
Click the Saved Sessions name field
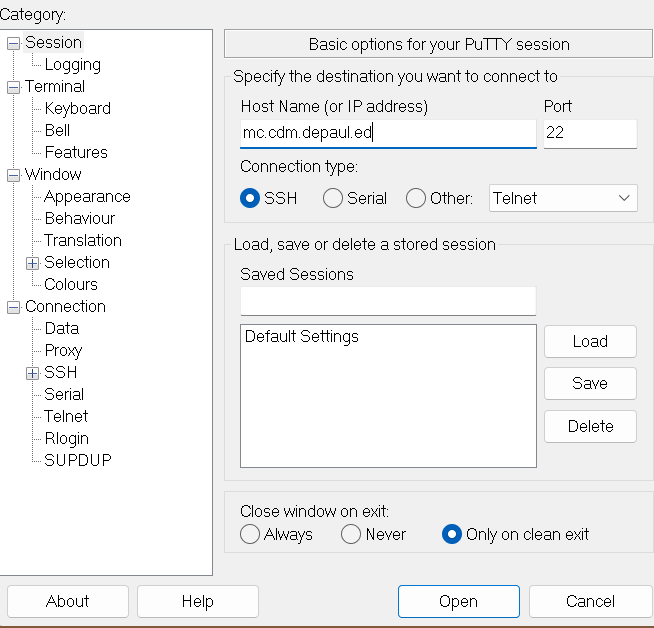point(388,301)
